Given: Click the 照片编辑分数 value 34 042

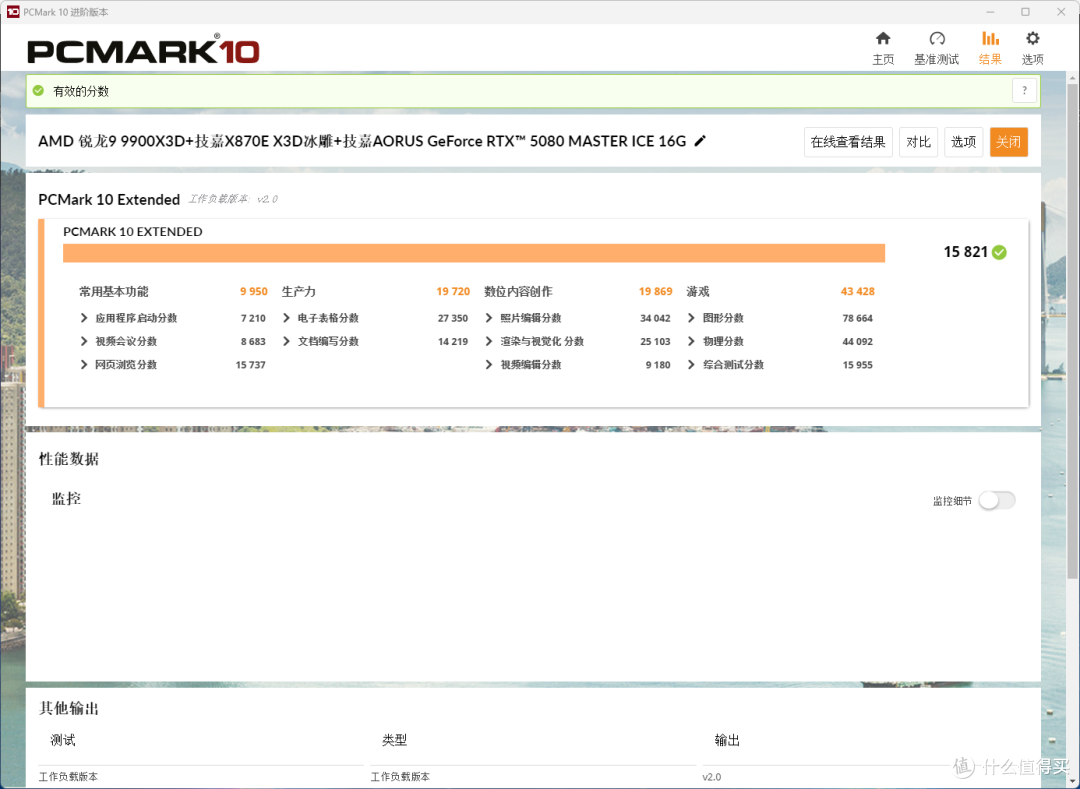Looking at the screenshot, I should pos(655,318).
